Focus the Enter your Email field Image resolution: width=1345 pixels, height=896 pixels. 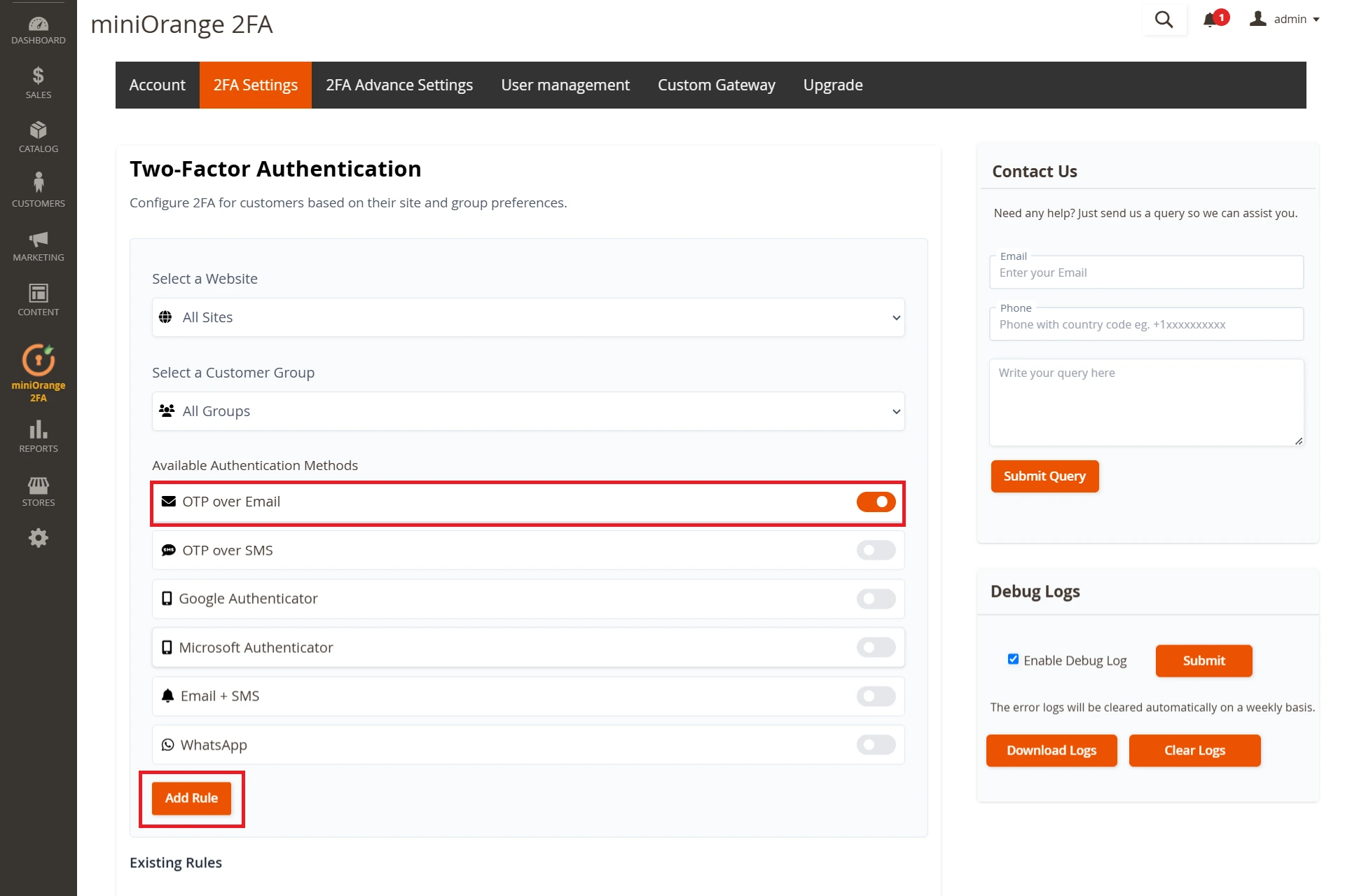pos(1146,273)
